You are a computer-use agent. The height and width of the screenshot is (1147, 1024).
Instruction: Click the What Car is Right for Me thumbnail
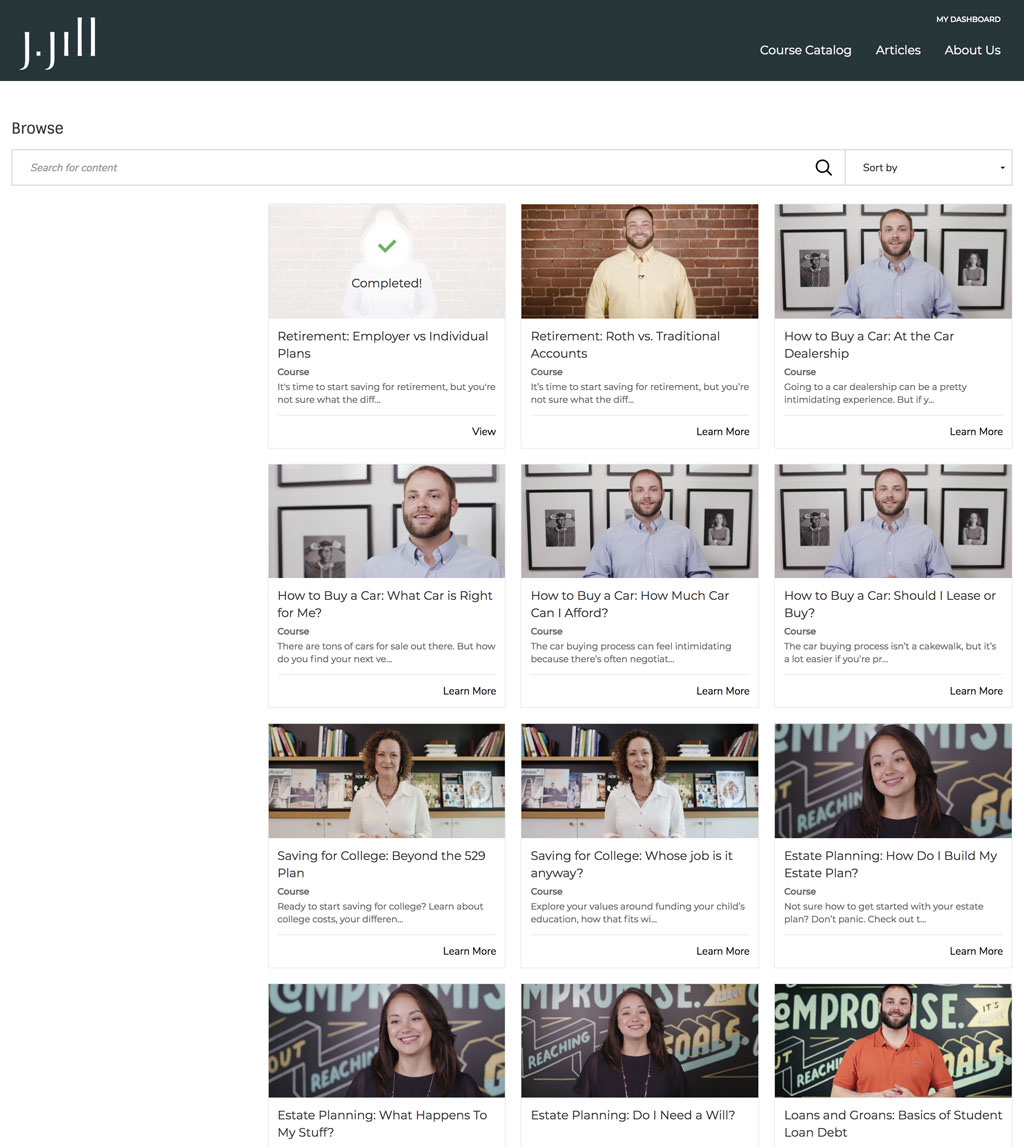click(386, 521)
